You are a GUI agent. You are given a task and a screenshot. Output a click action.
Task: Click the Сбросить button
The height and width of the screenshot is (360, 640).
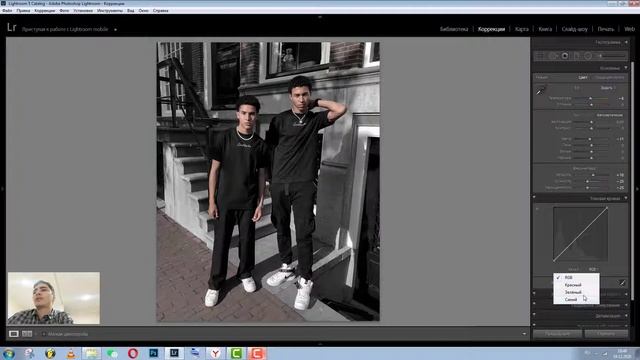coord(606,333)
